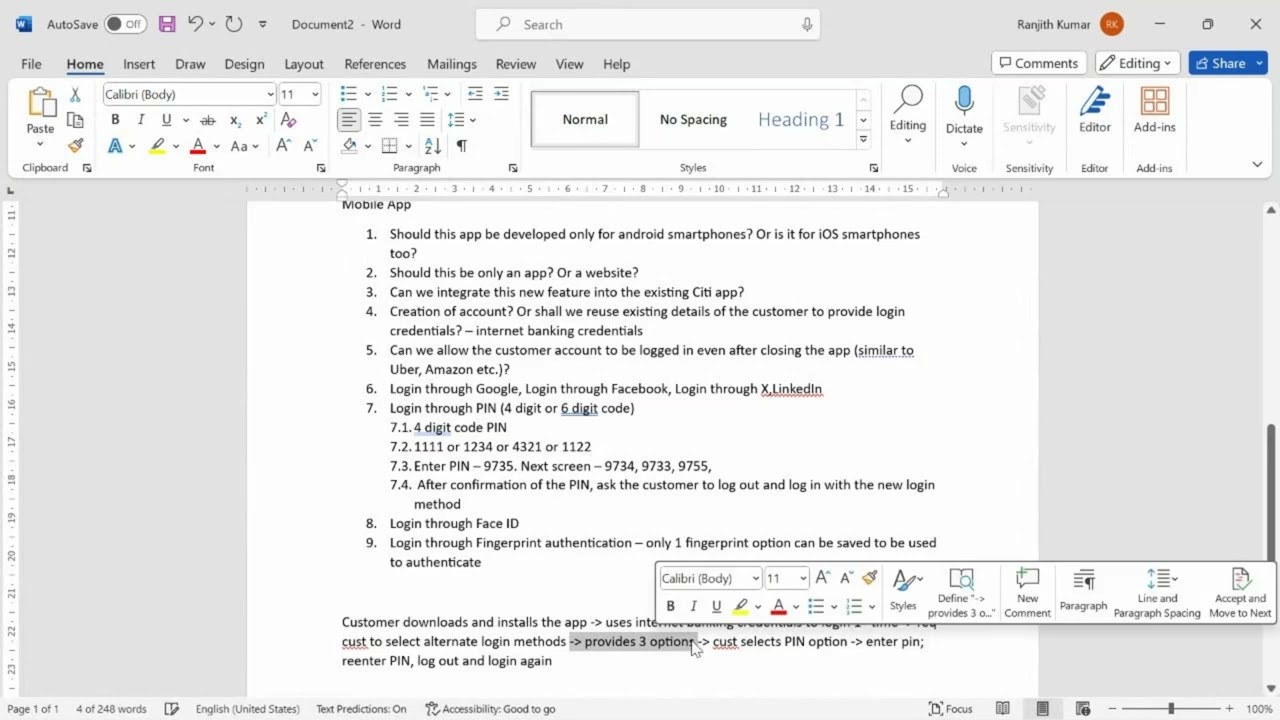Screen dimensions: 1280x720
Task: Increase indent in Paragraph group
Action: tap(501, 94)
